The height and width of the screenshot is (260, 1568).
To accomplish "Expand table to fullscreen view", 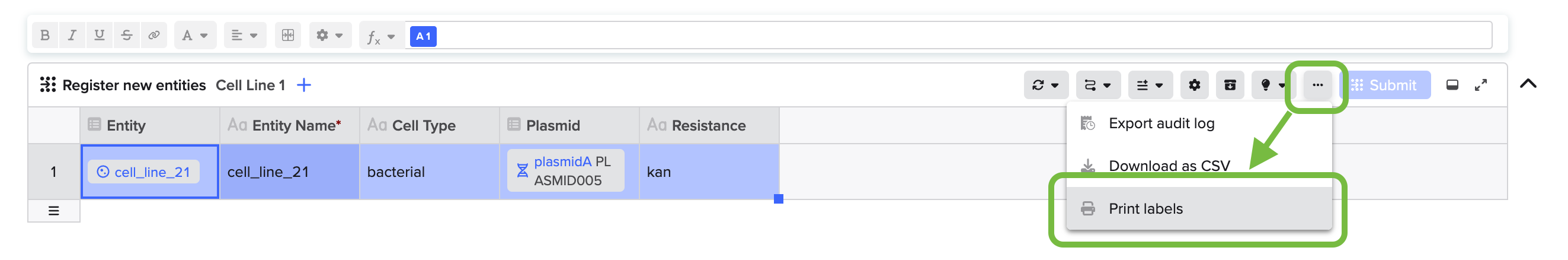I will click(x=1480, y=85).
